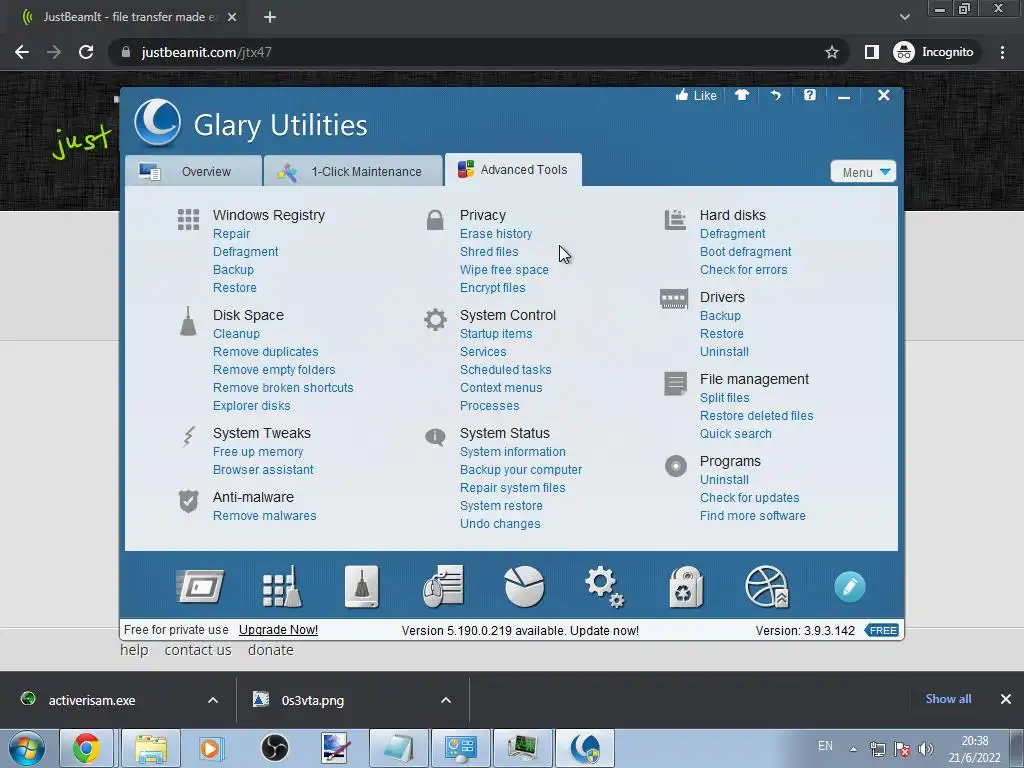Reload the page in Chrome
The width and height of the screenshot is (1024, 768).
coord(86,52)
